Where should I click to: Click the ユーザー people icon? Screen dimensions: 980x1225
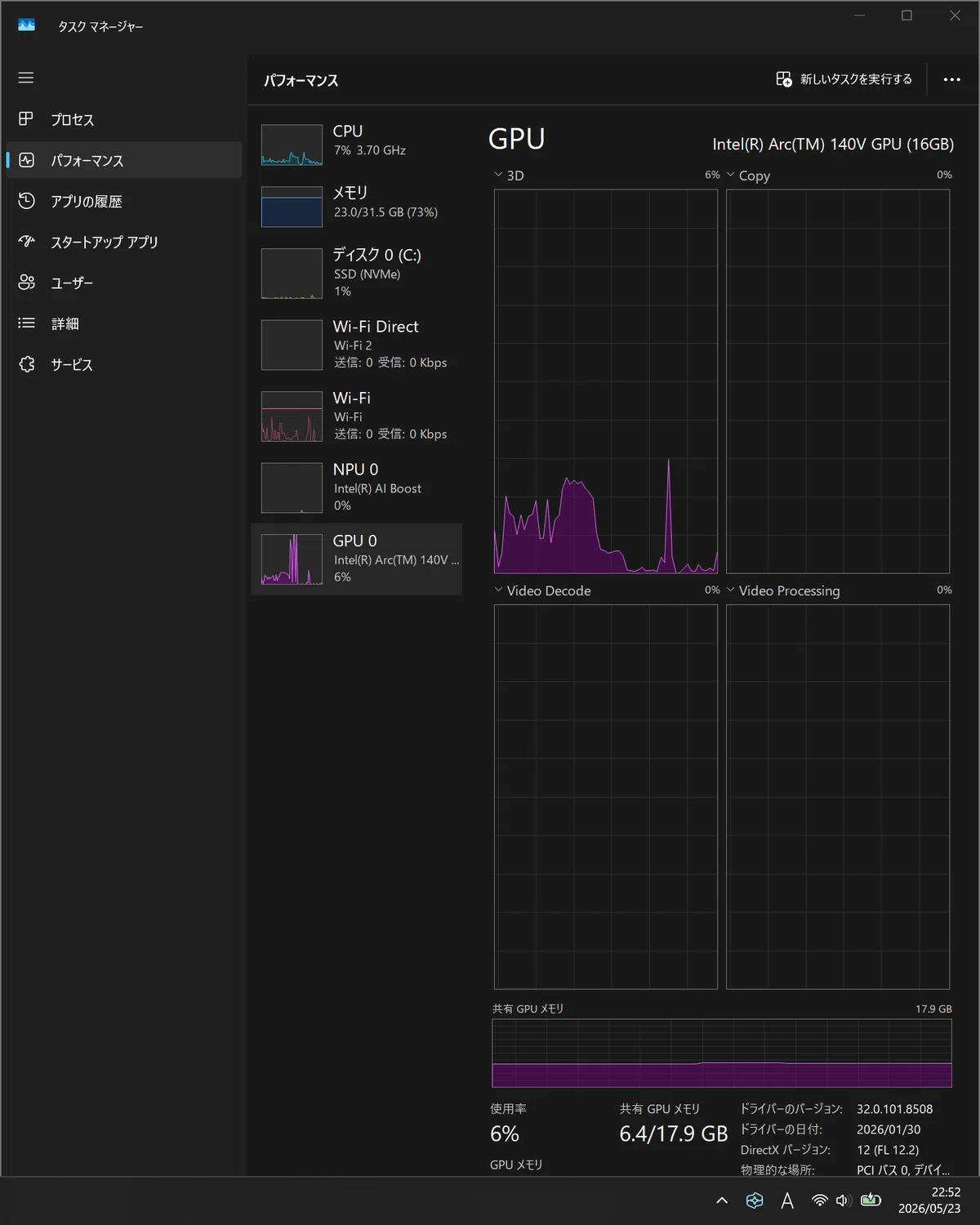tap(26, 283)
